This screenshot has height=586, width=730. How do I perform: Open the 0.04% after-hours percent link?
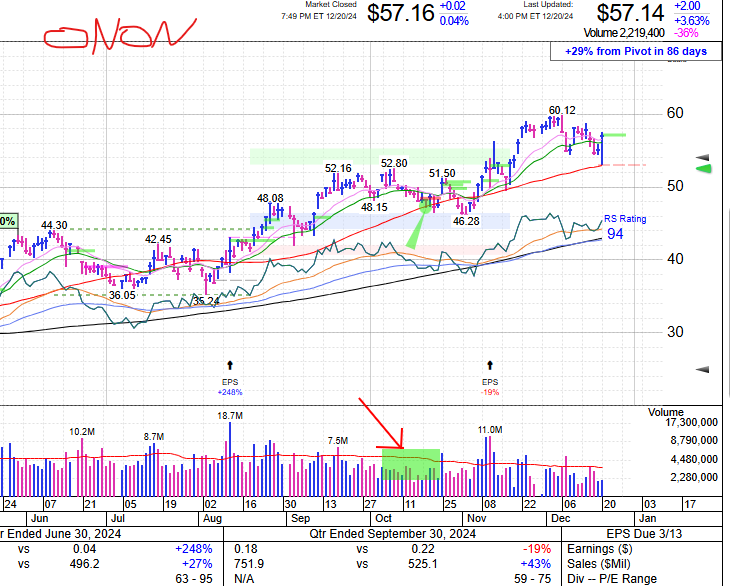coord(454,21)
